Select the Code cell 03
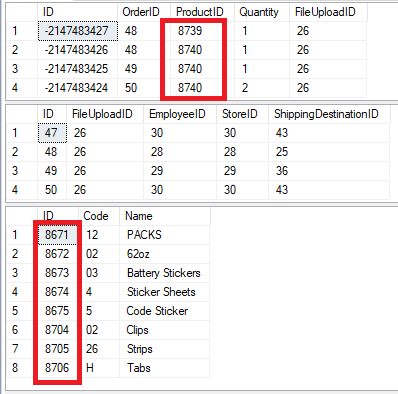The image size is (398, 394). 99,273
